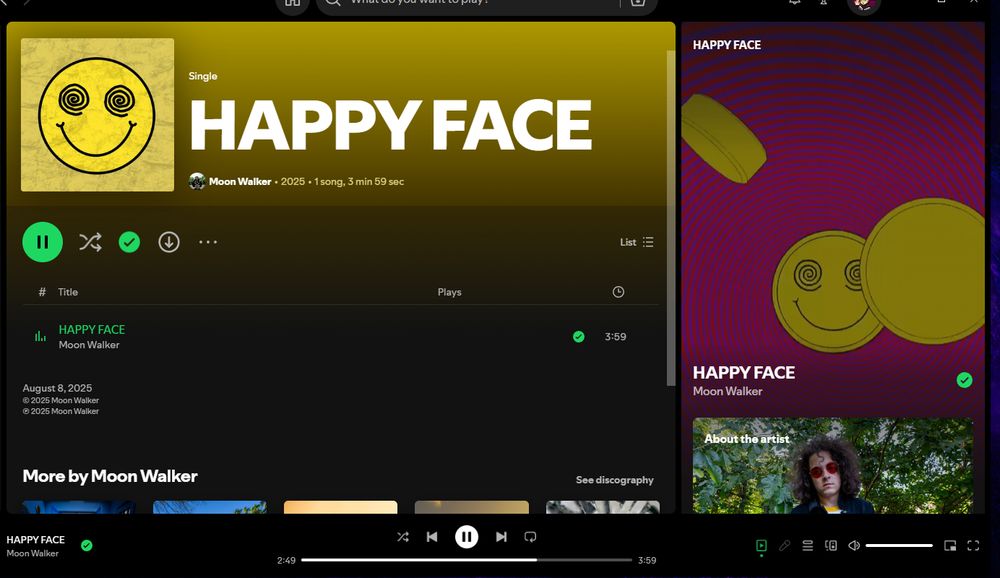Screen dimensions: 1000x578
Task: Toggle the saved check in the Now Playing panel
Action: (964, 380)
